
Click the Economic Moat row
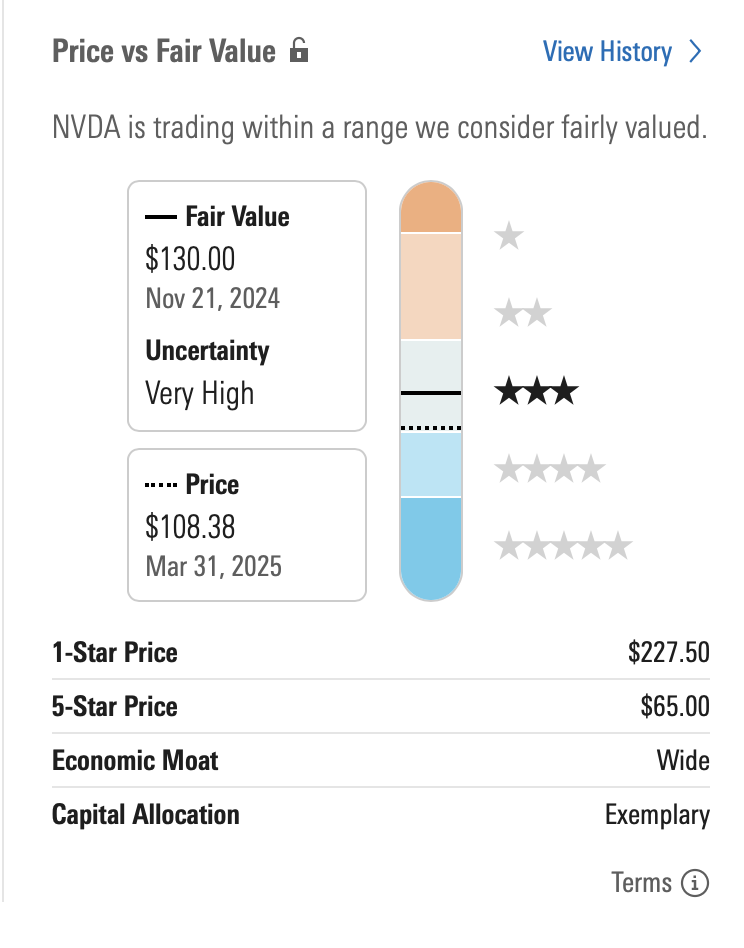380,760
